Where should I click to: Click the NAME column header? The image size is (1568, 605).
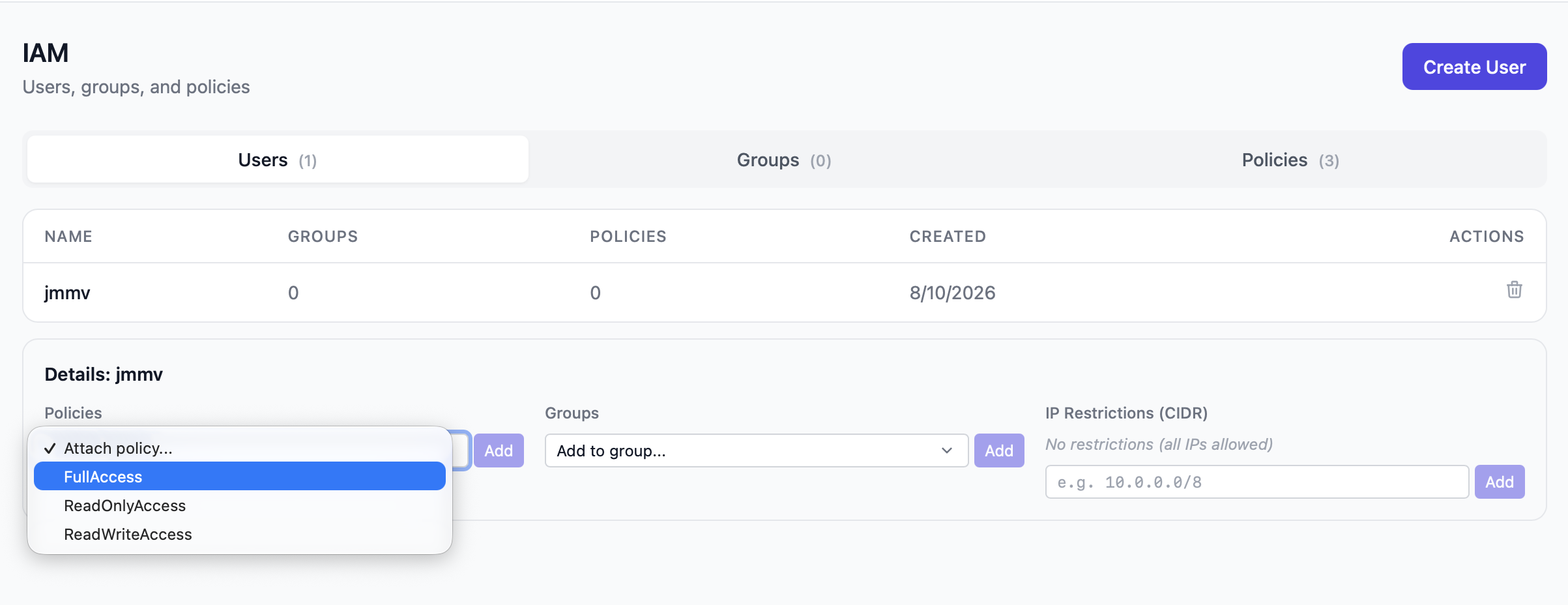pyautogui.click(x=68, y=236)
